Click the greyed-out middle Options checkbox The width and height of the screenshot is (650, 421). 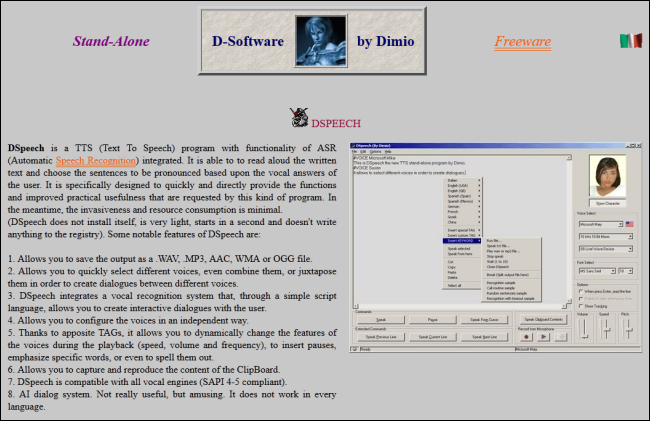581,298
